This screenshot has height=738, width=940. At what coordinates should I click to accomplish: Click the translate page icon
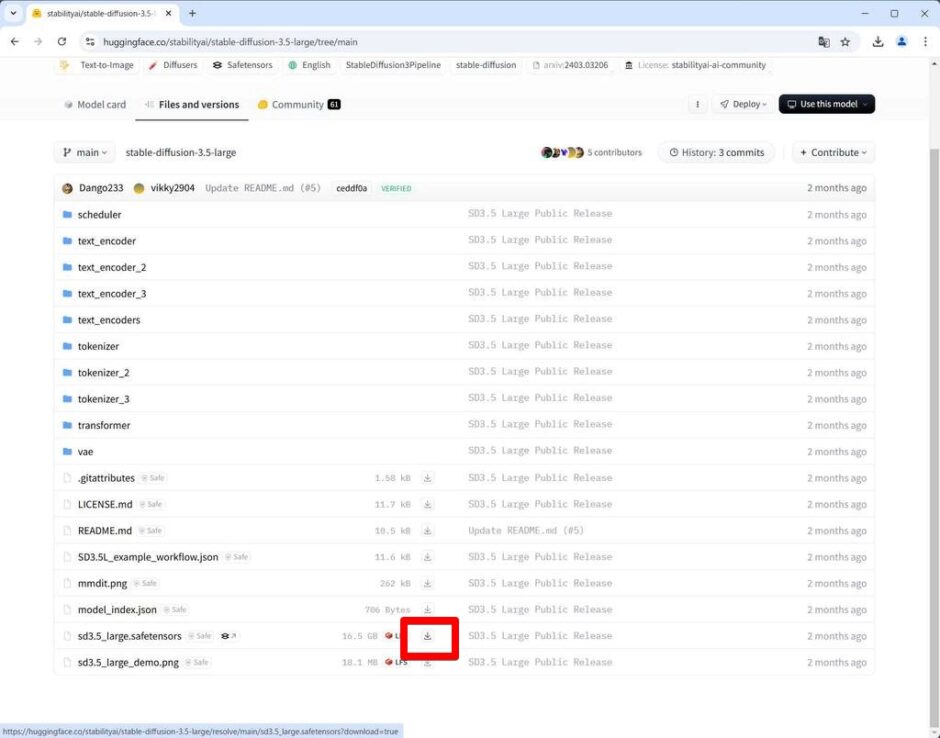823,42
